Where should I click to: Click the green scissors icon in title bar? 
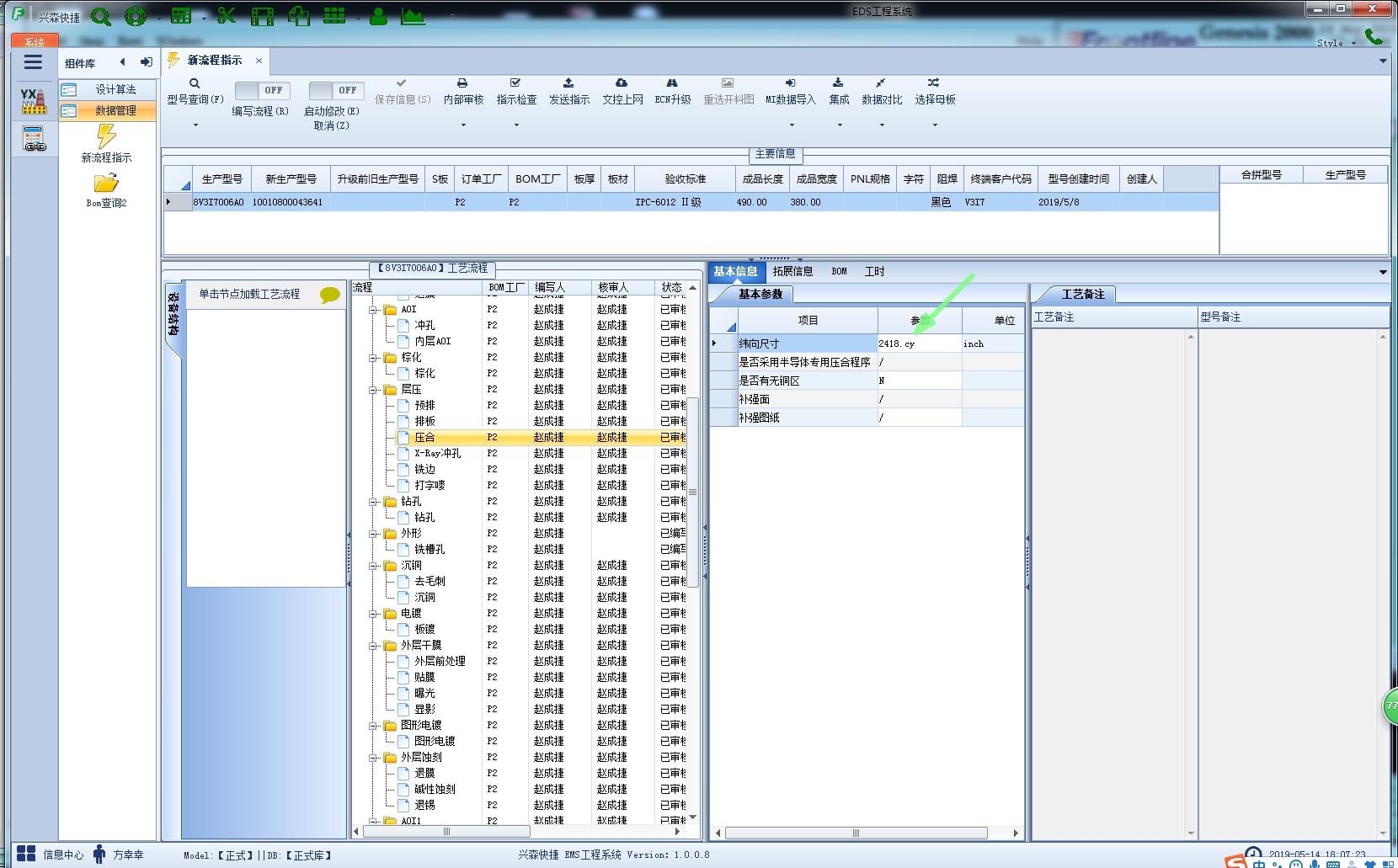click(x=226, y=15)
